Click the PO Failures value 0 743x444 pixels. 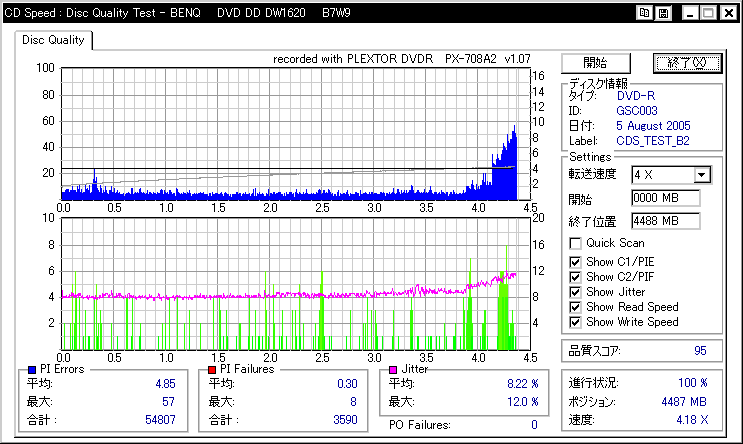tap(534, 425)
